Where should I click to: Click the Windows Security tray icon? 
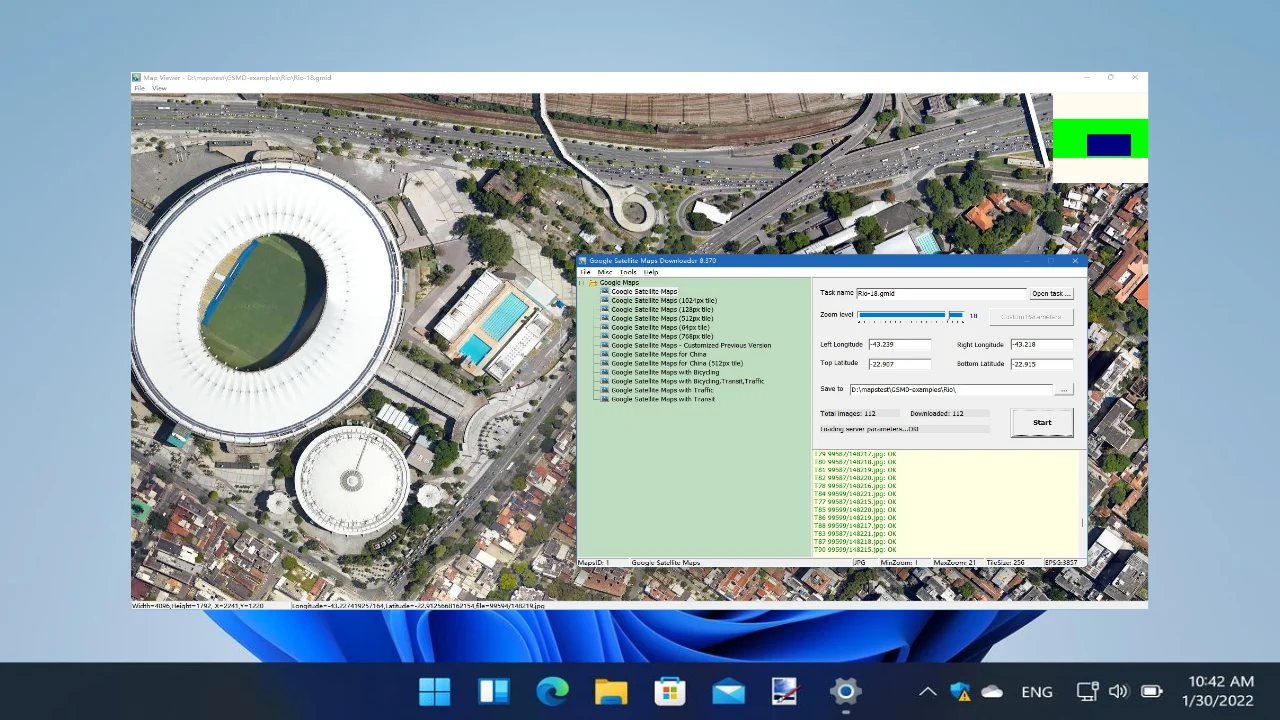point(960,691)
